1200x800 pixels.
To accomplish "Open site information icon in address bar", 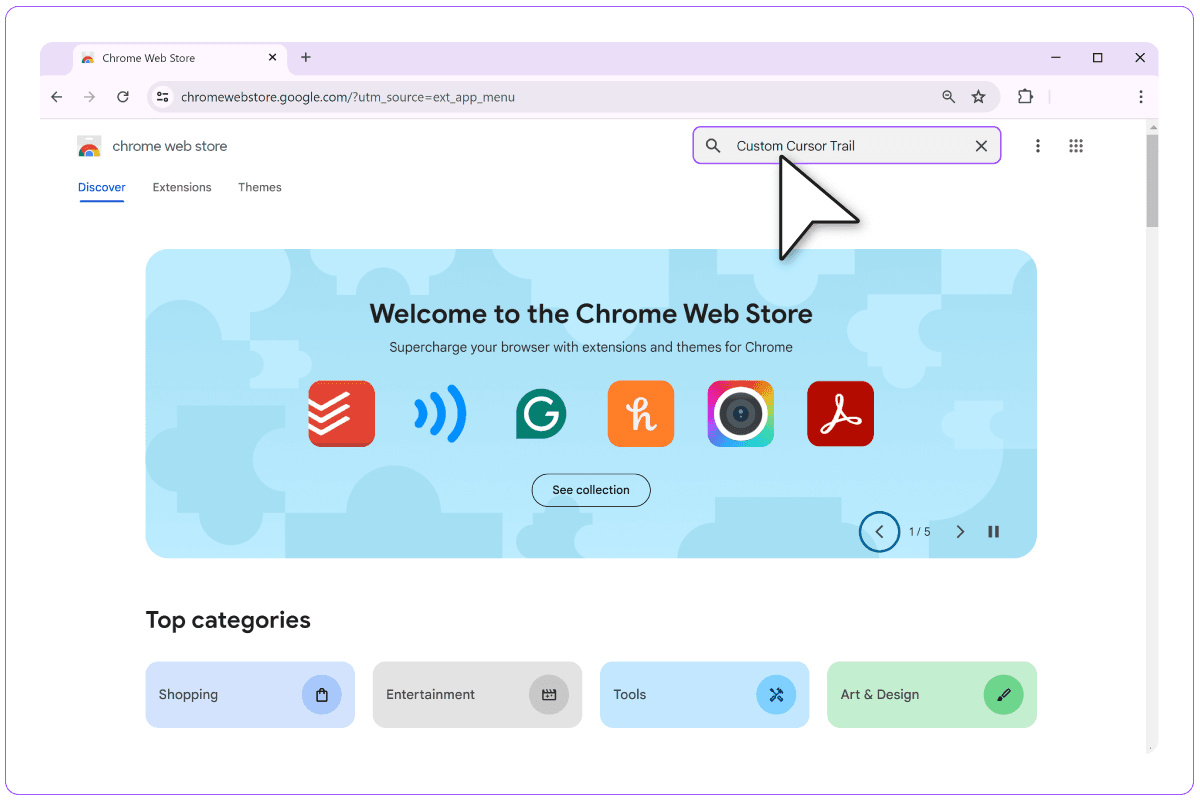I will [x=163, y=97].
